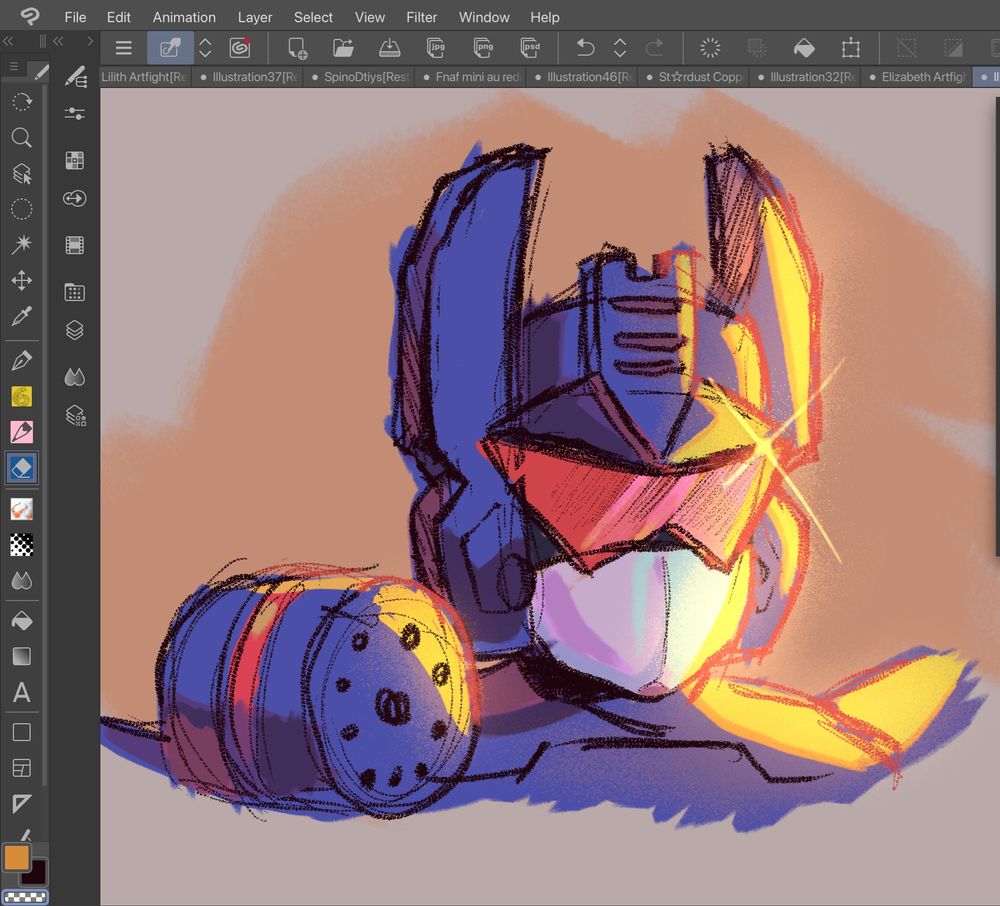
Task: Export image as jpg
Action: point(436,48)
